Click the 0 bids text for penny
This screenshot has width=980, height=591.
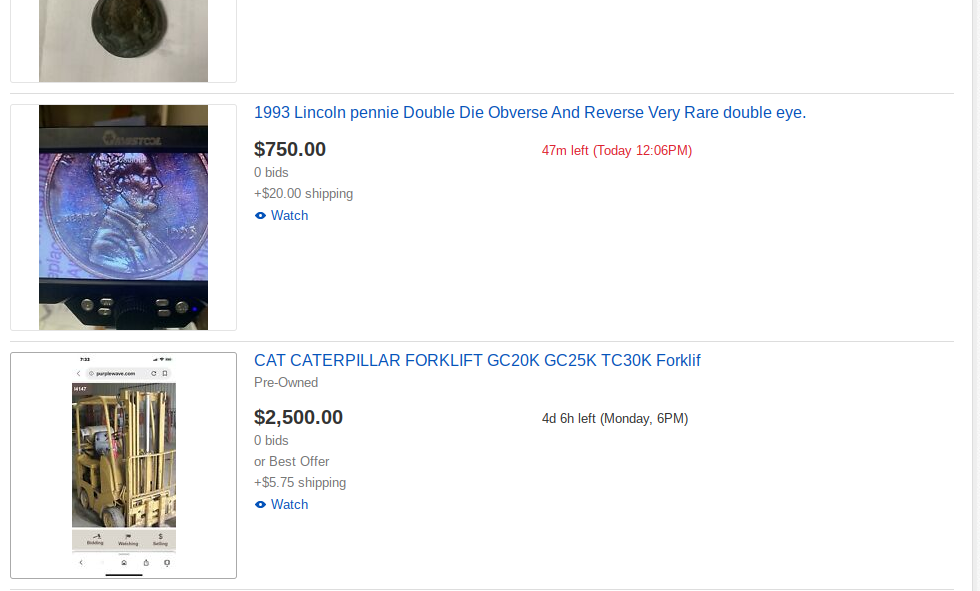[271, 172]
